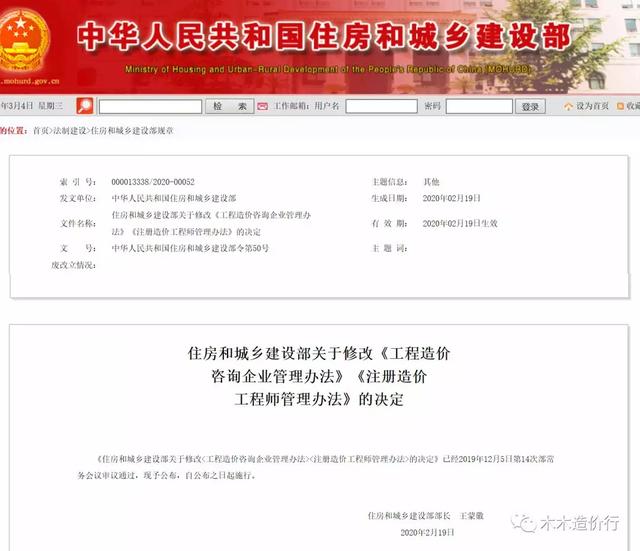This screenshot has height=551, width=640.
Task: Click the national emblem logo
Action: [x=24, y=41]
